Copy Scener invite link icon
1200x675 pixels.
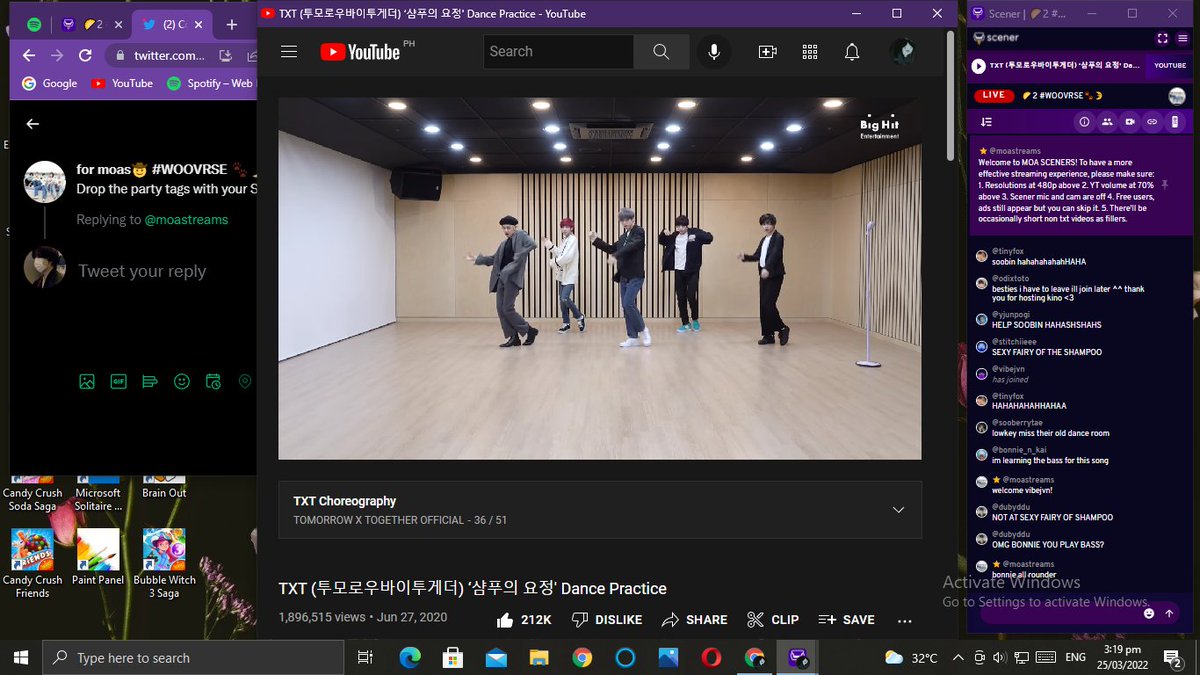(x=1152, y=122)
